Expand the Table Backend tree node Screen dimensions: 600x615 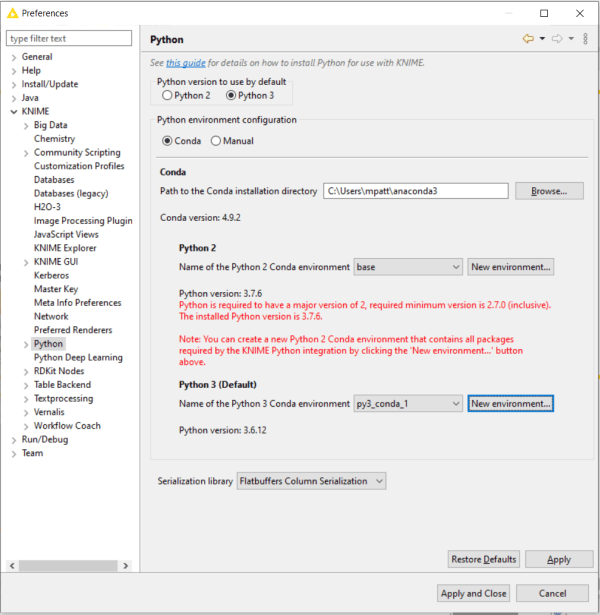tap(26, 386)
